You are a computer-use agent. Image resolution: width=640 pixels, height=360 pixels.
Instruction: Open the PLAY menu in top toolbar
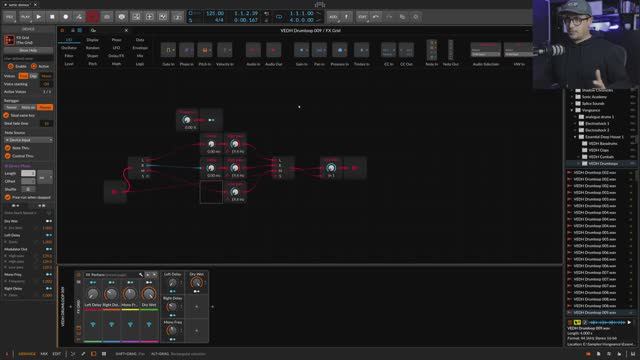coord(25,17)
